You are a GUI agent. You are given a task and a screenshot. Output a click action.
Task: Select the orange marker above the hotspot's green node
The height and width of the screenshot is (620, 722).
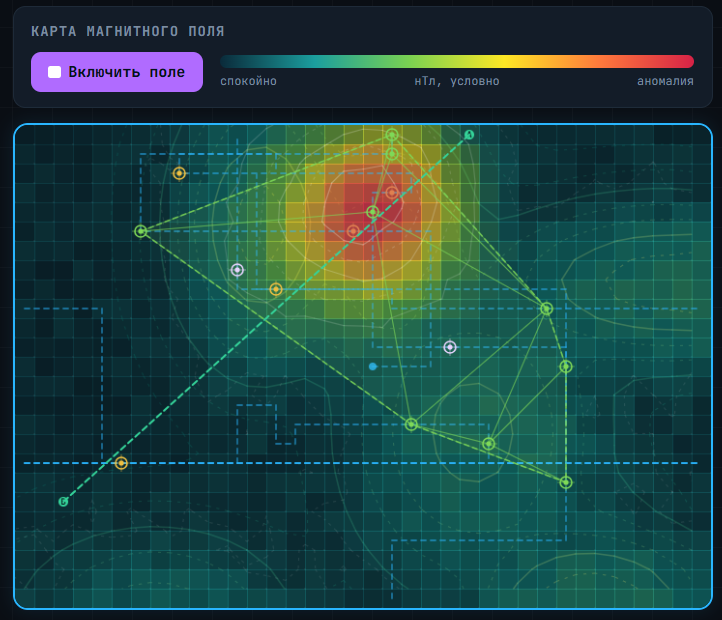(x=392, y=193)
